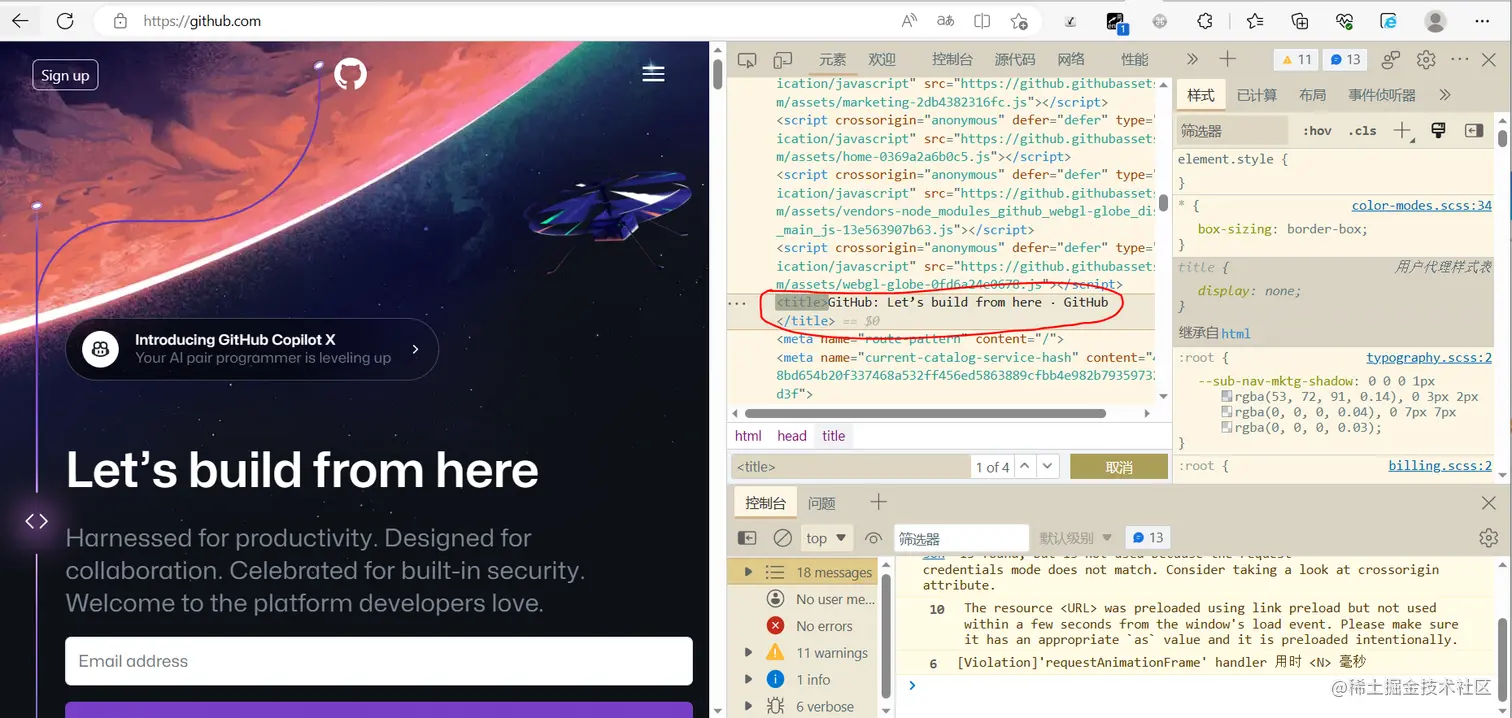1512x718 pixels.
Task: Click the <title> search box in Elements
Action: [x=850, y=467]
